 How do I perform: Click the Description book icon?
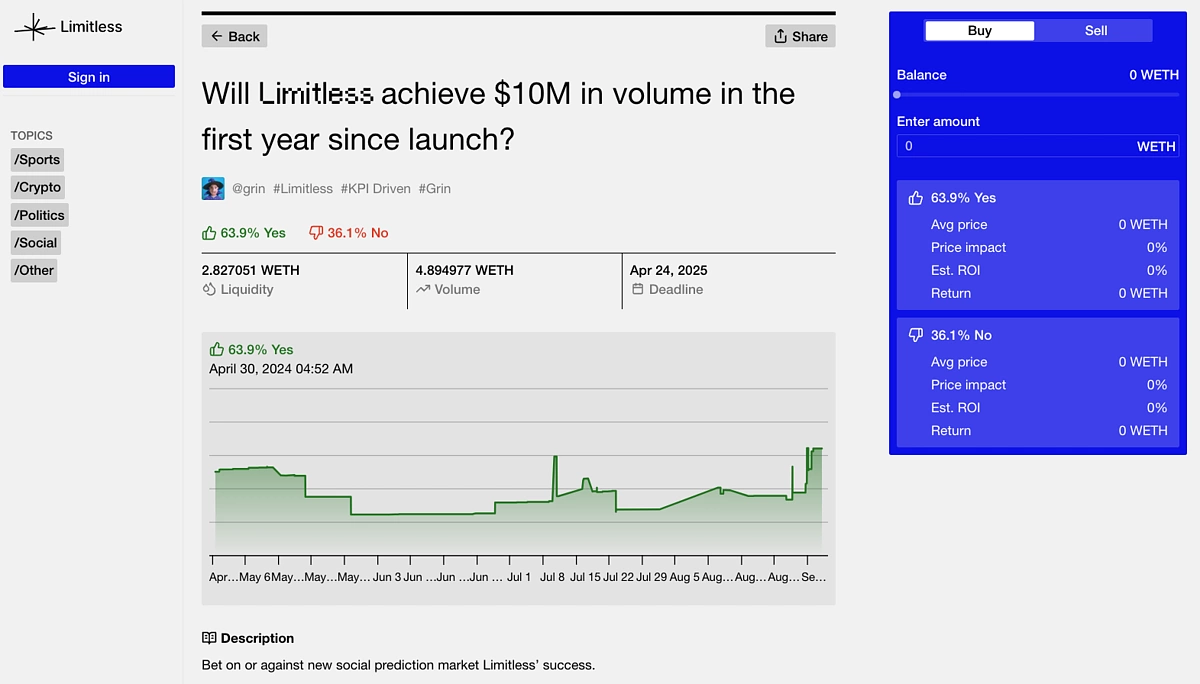pyautogui.click(x=209, y=638)
